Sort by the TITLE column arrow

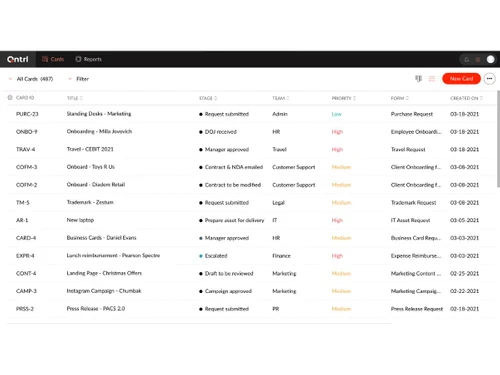click(81, 98)
